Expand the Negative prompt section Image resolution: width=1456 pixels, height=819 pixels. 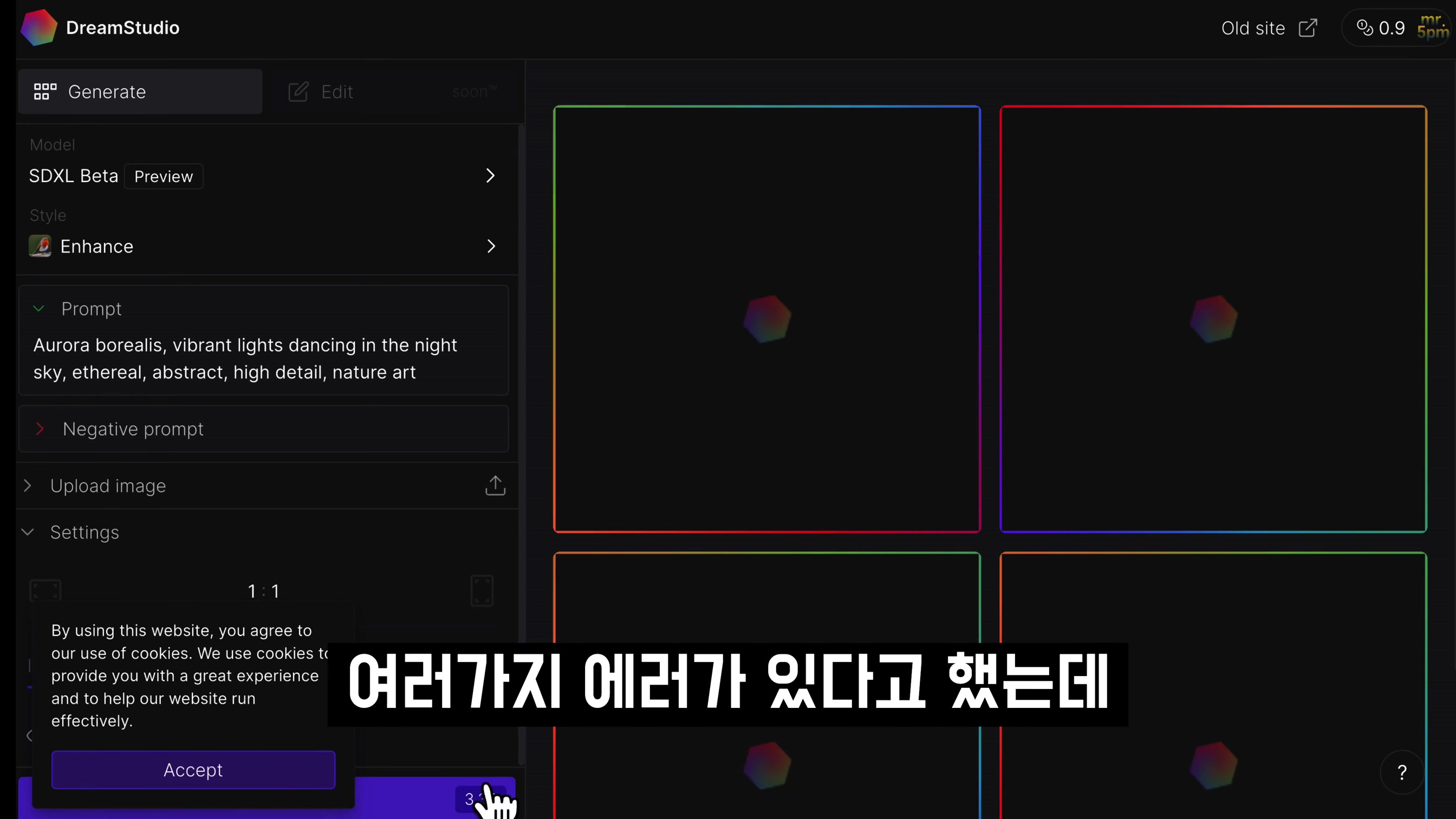coord(263,429)
